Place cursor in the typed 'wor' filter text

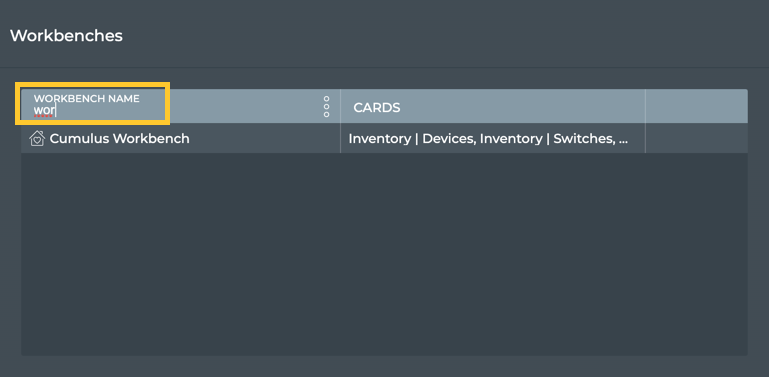click(44, 110)
